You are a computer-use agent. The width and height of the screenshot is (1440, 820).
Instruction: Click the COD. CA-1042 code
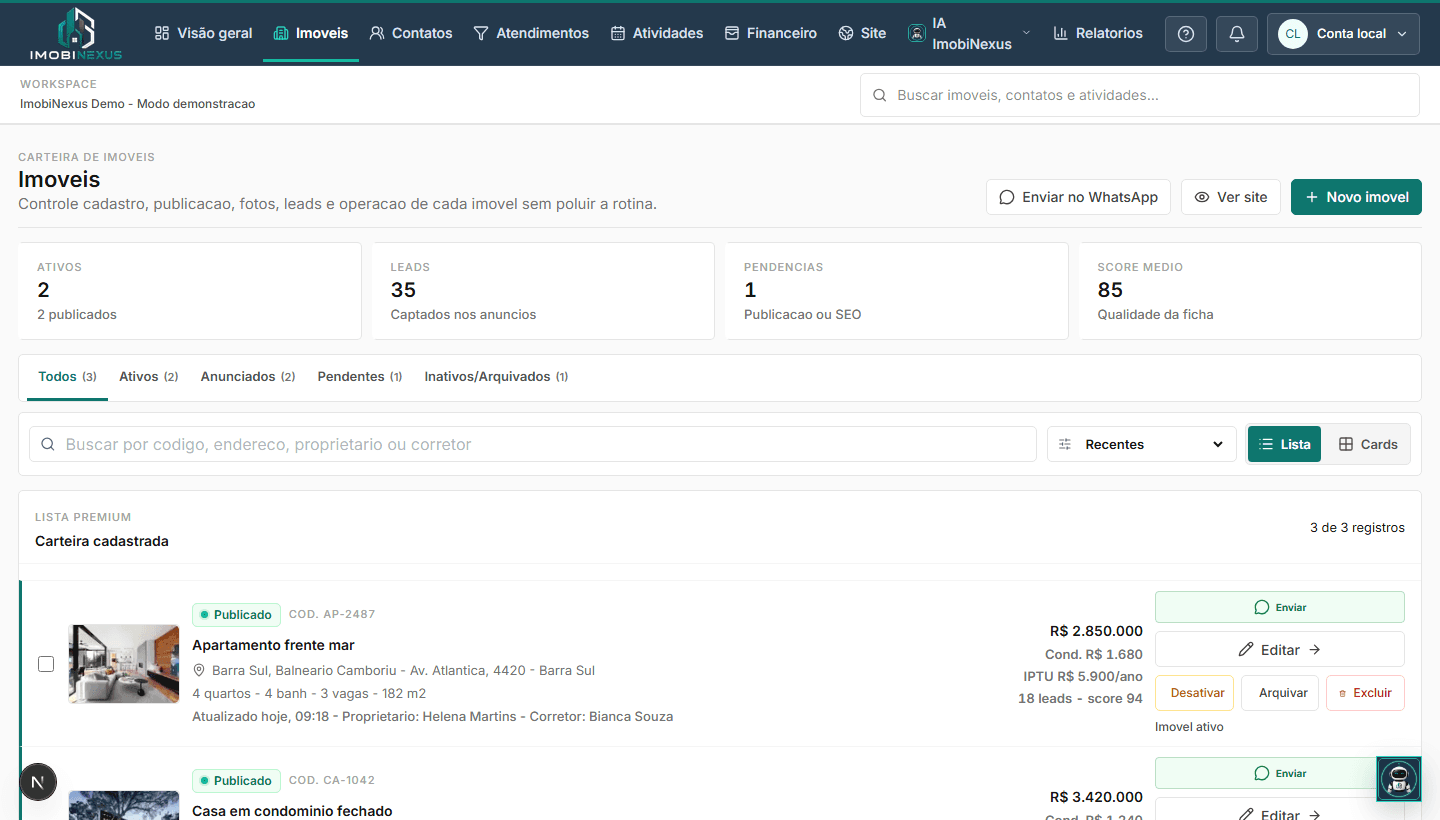click(332, 780)
